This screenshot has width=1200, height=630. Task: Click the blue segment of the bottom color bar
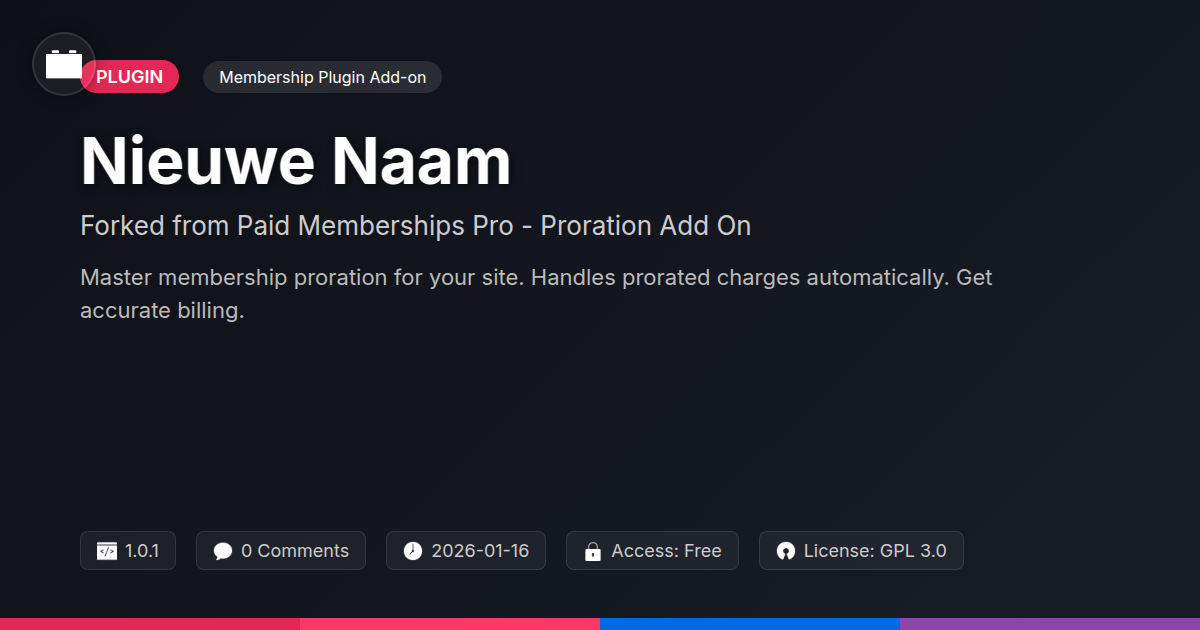point(750,623)
